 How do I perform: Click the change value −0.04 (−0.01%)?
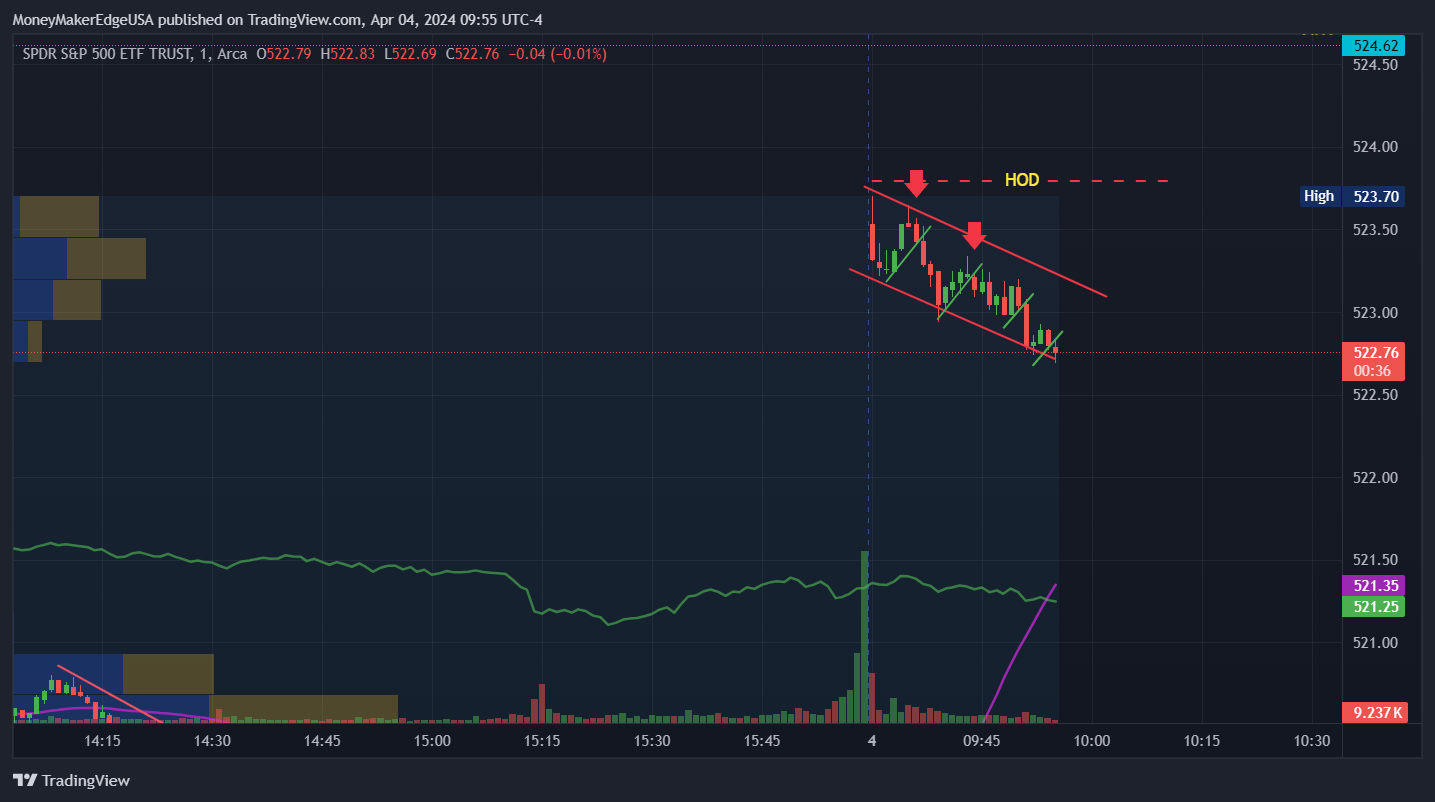pos(557,54)
